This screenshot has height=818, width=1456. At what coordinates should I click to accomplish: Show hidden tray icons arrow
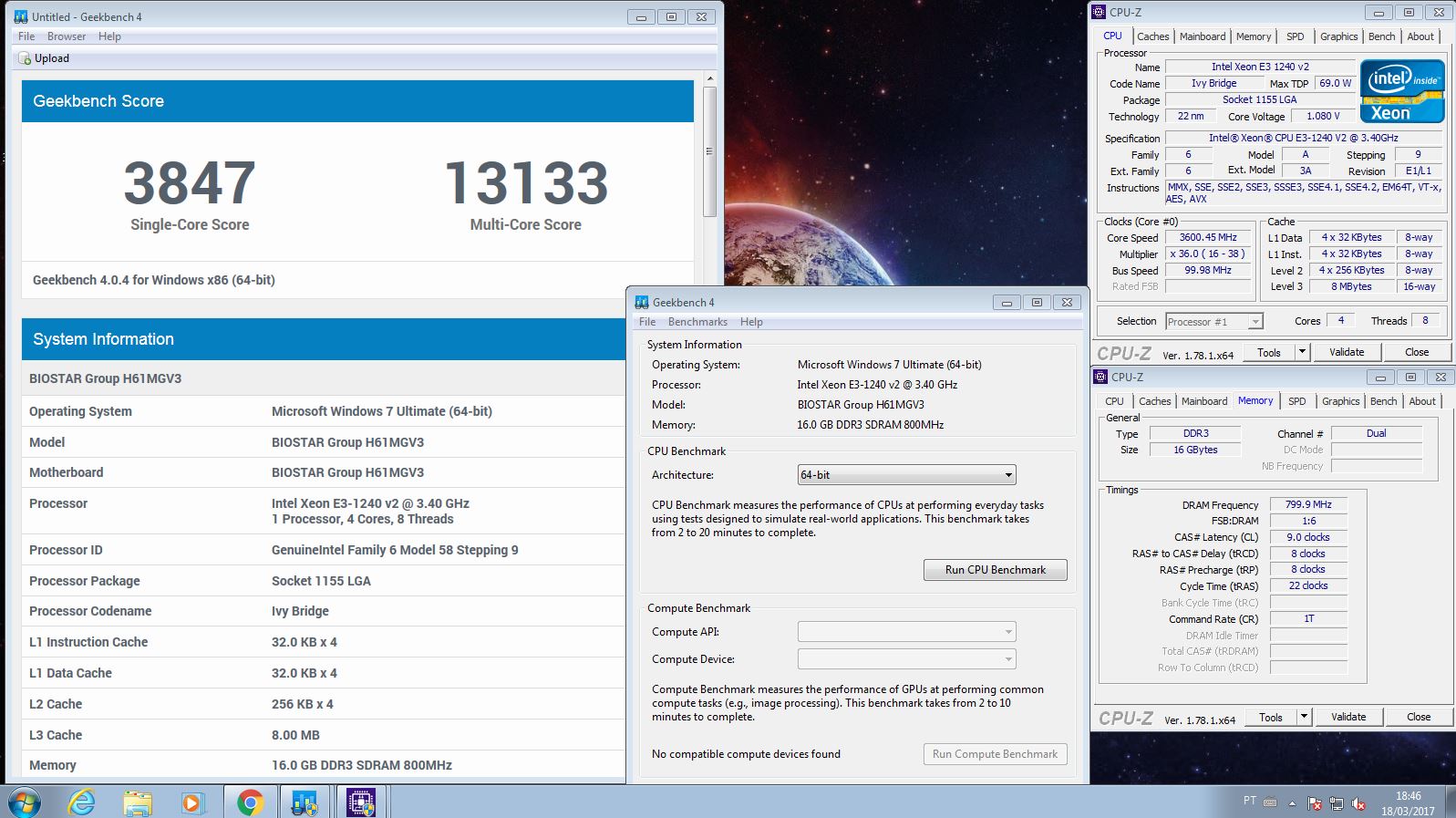tap(1292, 803)
